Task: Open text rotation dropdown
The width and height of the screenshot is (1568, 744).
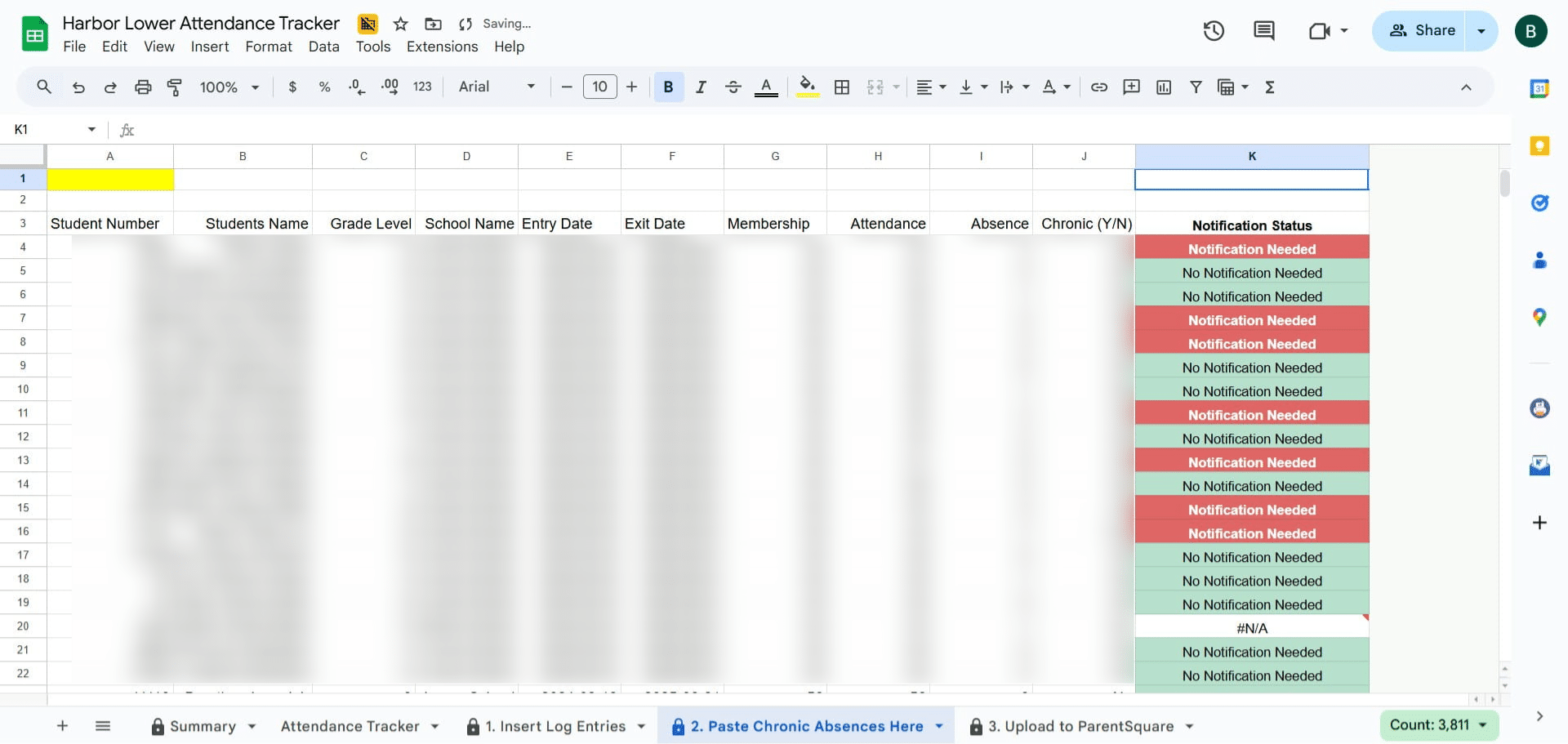Action: pyautogui.click(x=1056, y=87)
